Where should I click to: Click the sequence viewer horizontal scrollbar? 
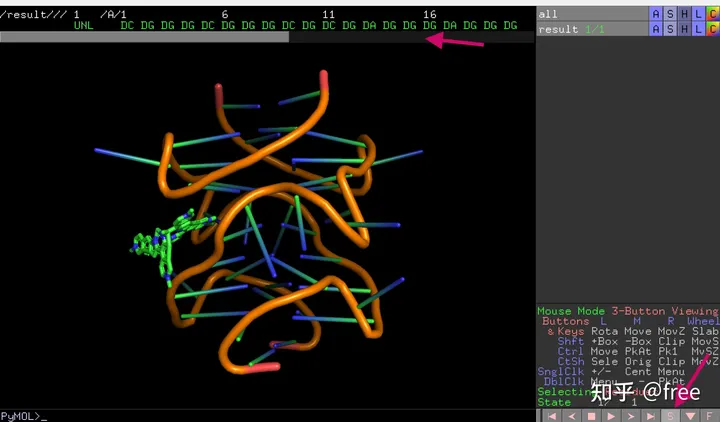click(145, 37)
